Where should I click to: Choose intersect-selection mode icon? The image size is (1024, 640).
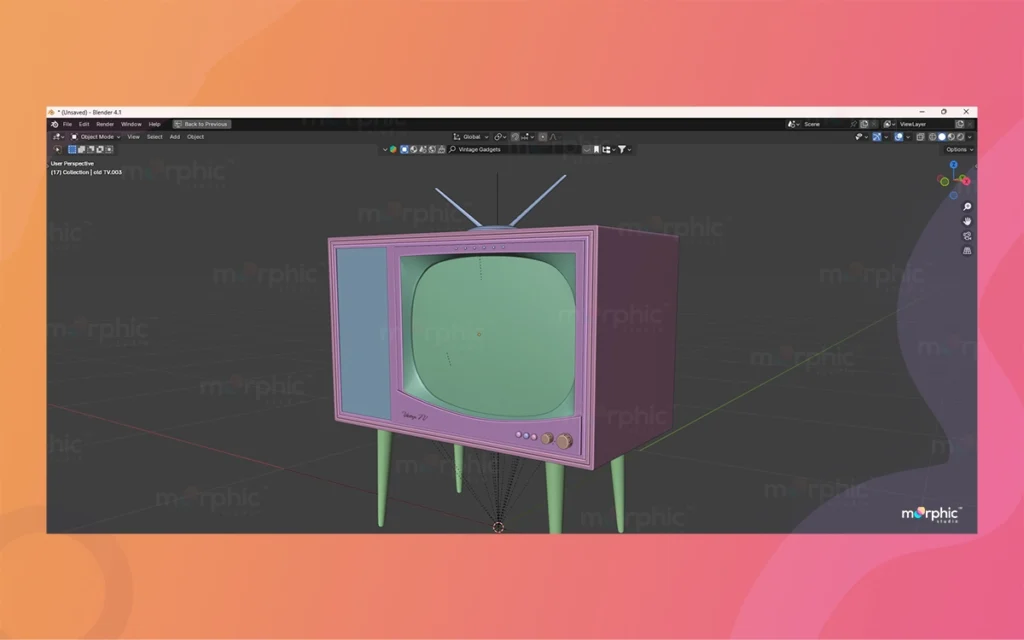pyautogui.click(x=109, y=150)
